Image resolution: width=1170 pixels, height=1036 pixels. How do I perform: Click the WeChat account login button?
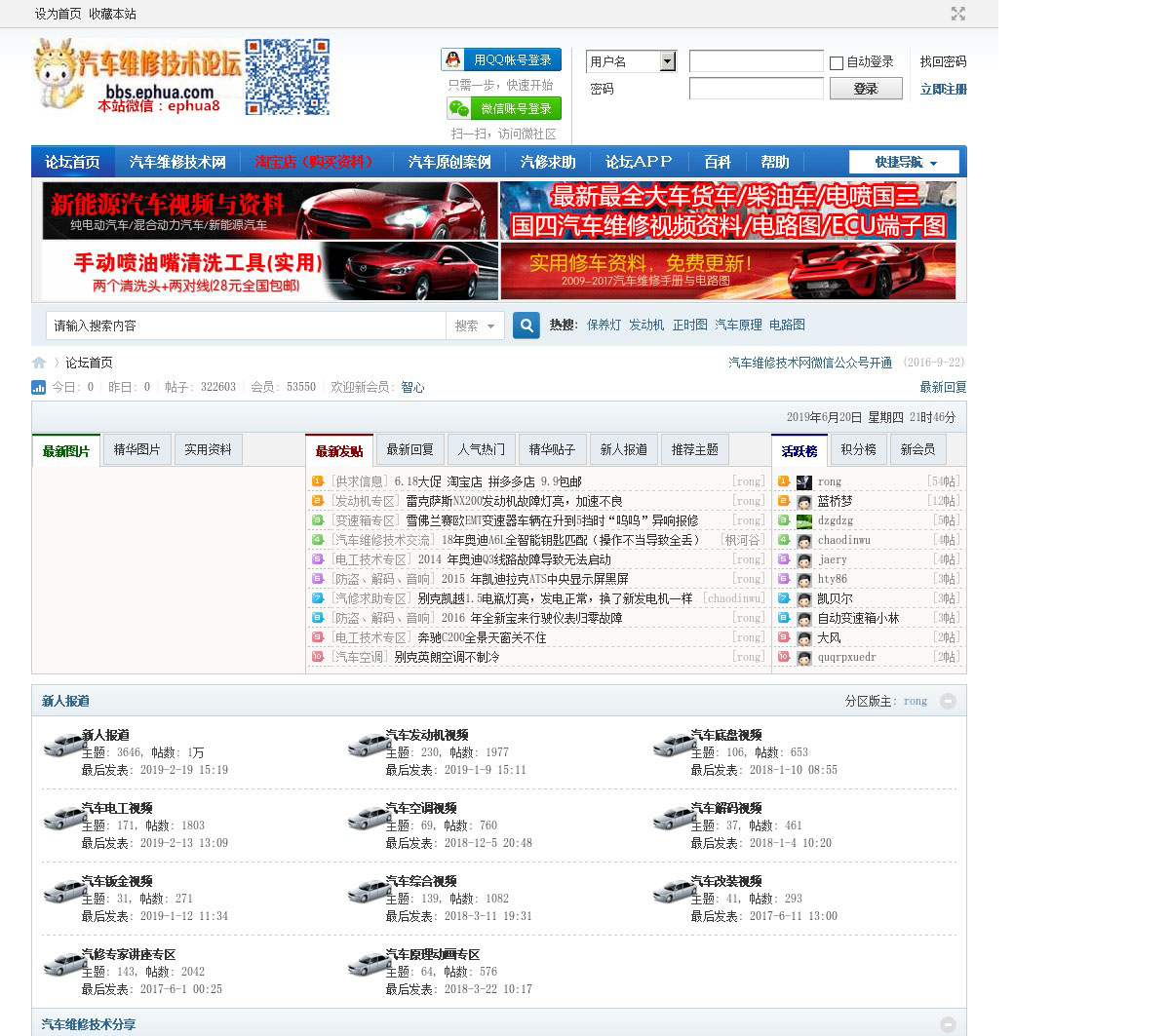pos(504,108)
